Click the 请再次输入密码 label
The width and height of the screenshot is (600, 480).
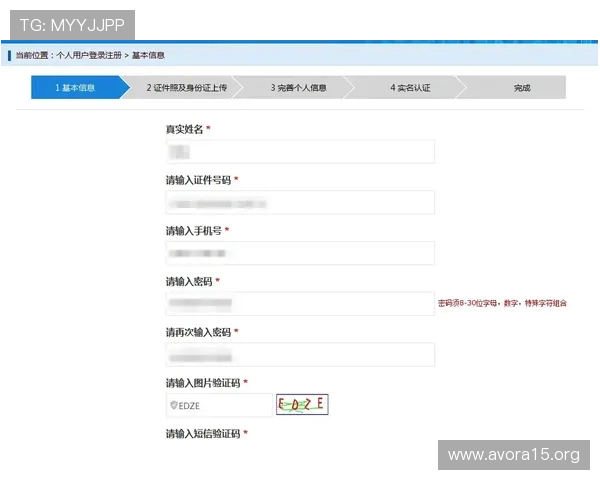point(198,332)
